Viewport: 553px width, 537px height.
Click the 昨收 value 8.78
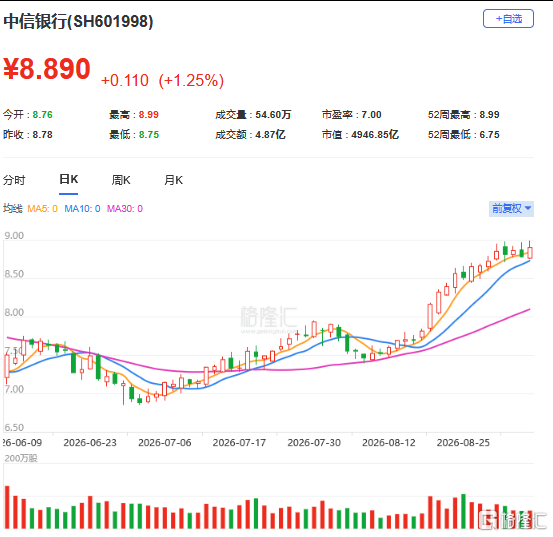coord(42,135)
